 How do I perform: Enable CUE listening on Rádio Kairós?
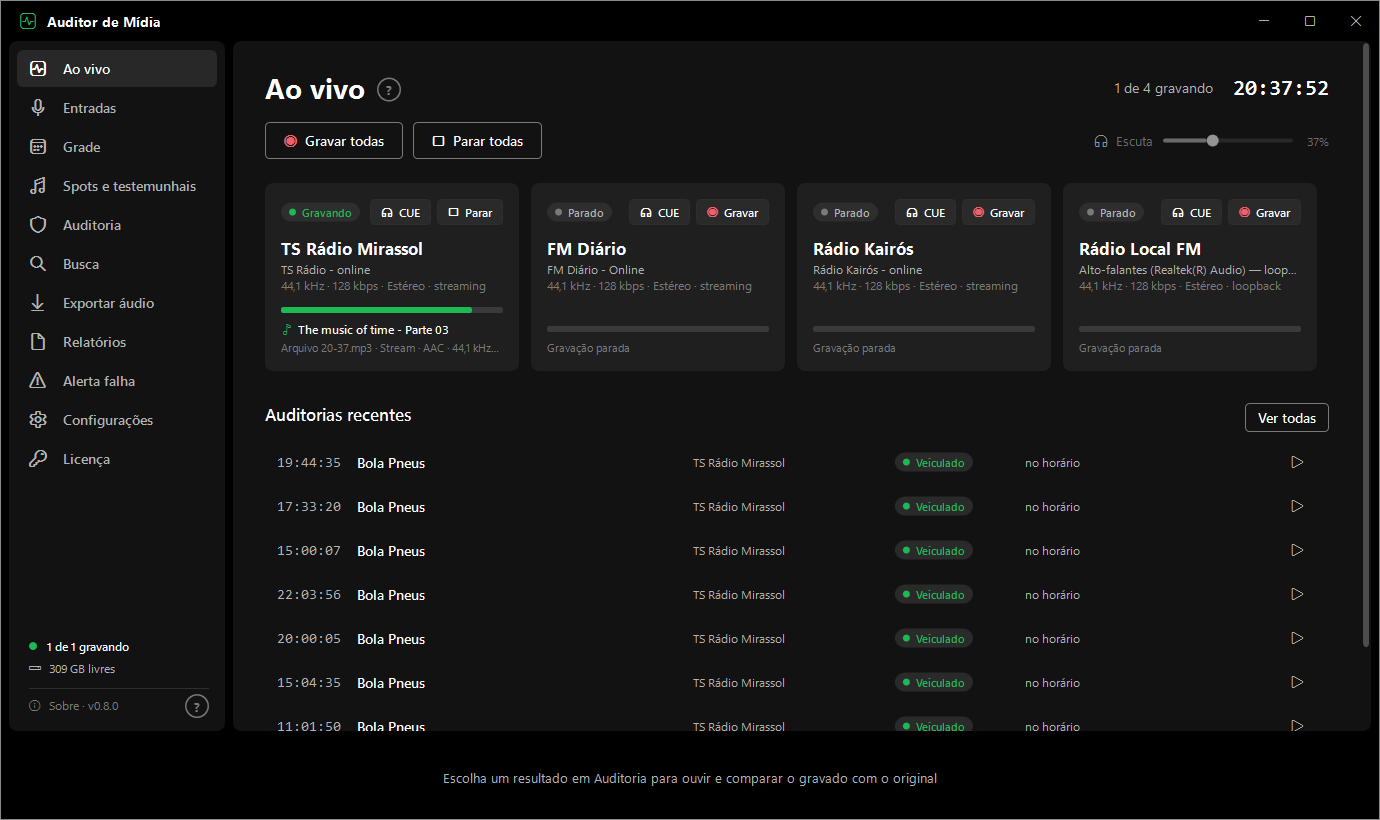click(x=926, y=213)
